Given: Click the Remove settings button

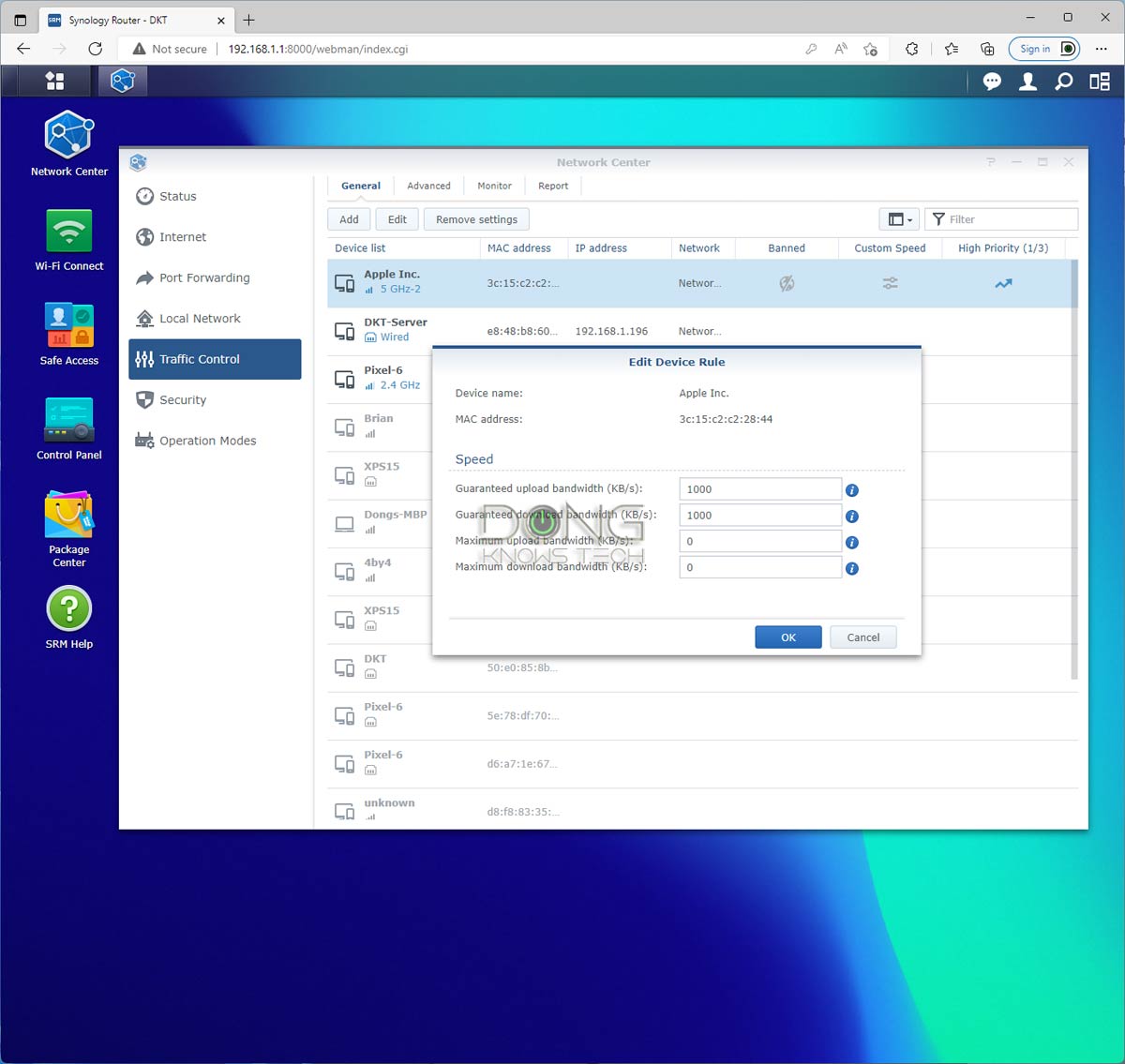Looking at the screenshot, I should tap(476, 218).
